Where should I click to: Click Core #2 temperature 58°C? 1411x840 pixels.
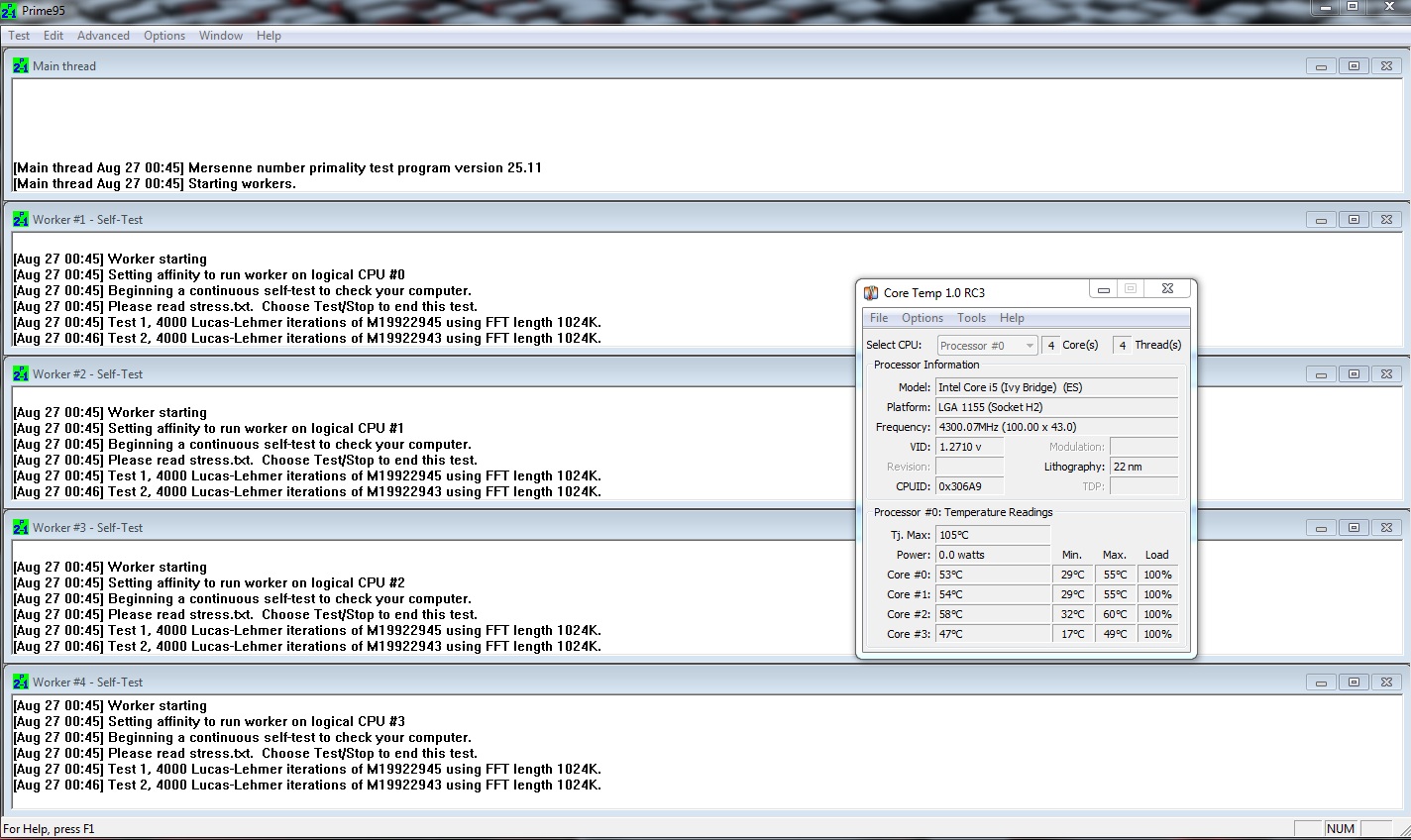pos(992,614)
